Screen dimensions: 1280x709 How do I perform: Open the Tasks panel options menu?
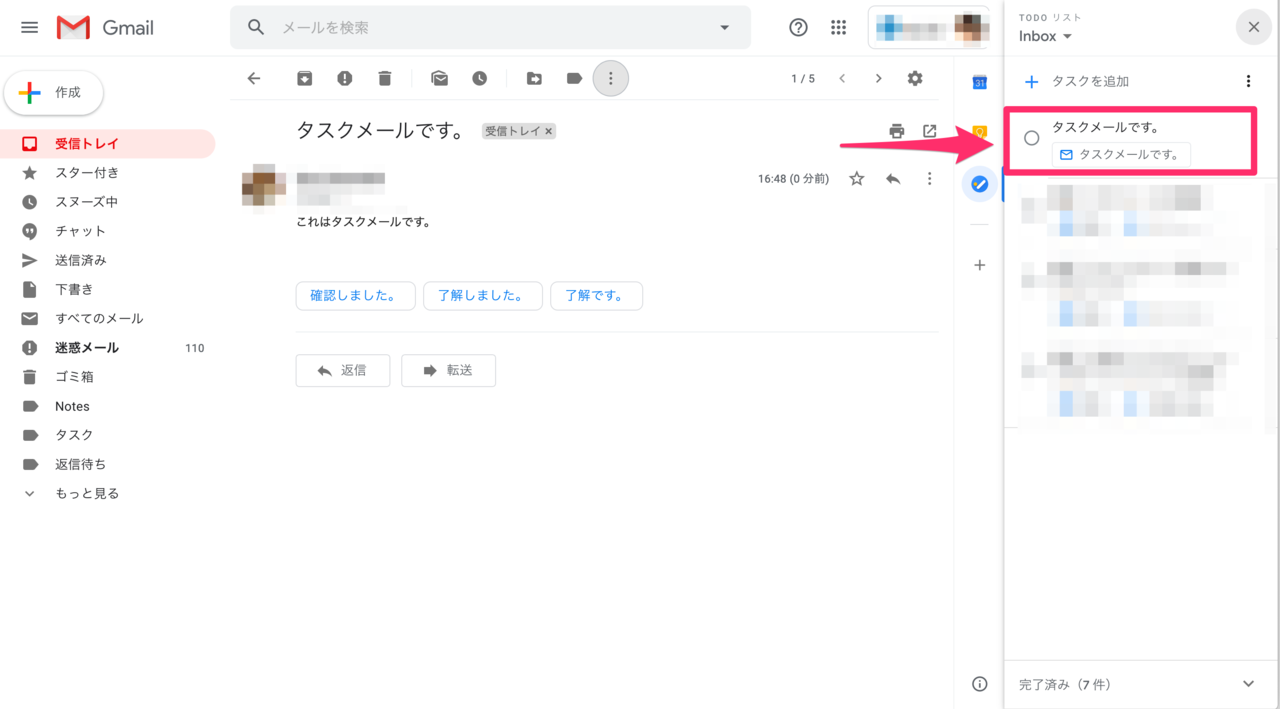(1247, 82)
